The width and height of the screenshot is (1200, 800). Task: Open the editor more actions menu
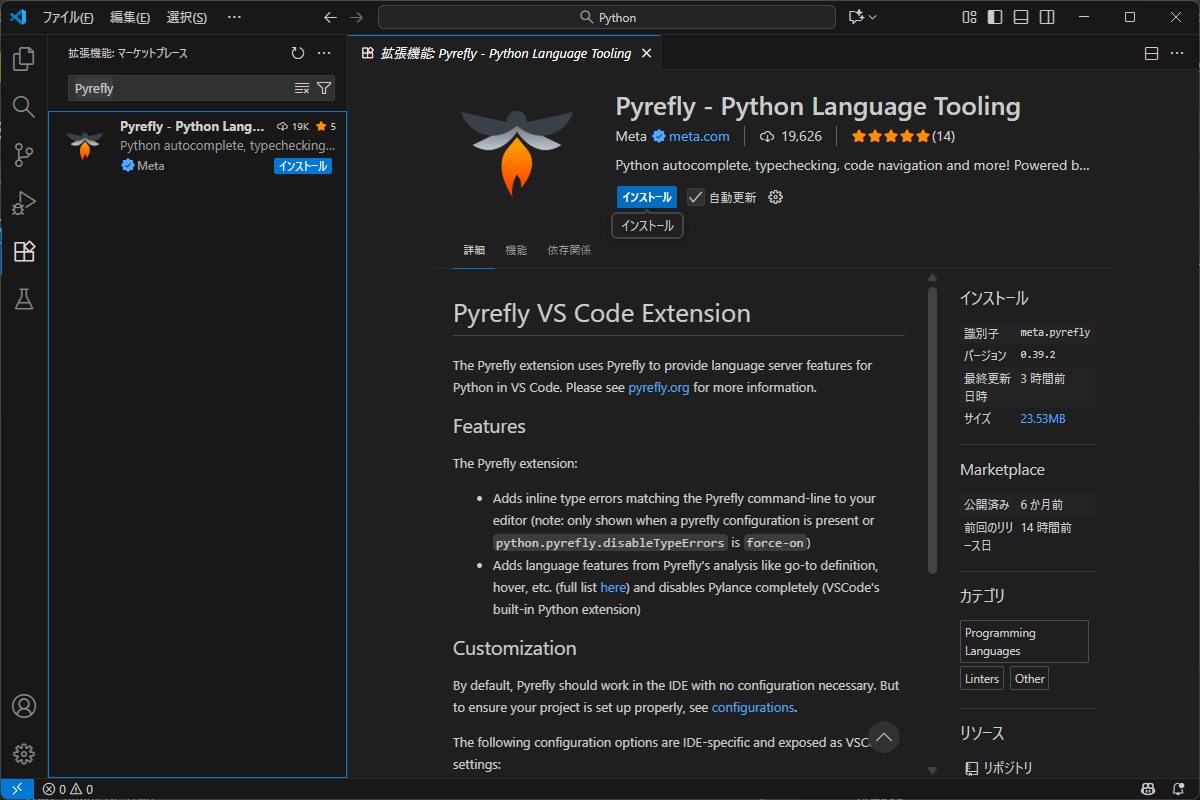pyautogui.click(x=1177, y=53)
